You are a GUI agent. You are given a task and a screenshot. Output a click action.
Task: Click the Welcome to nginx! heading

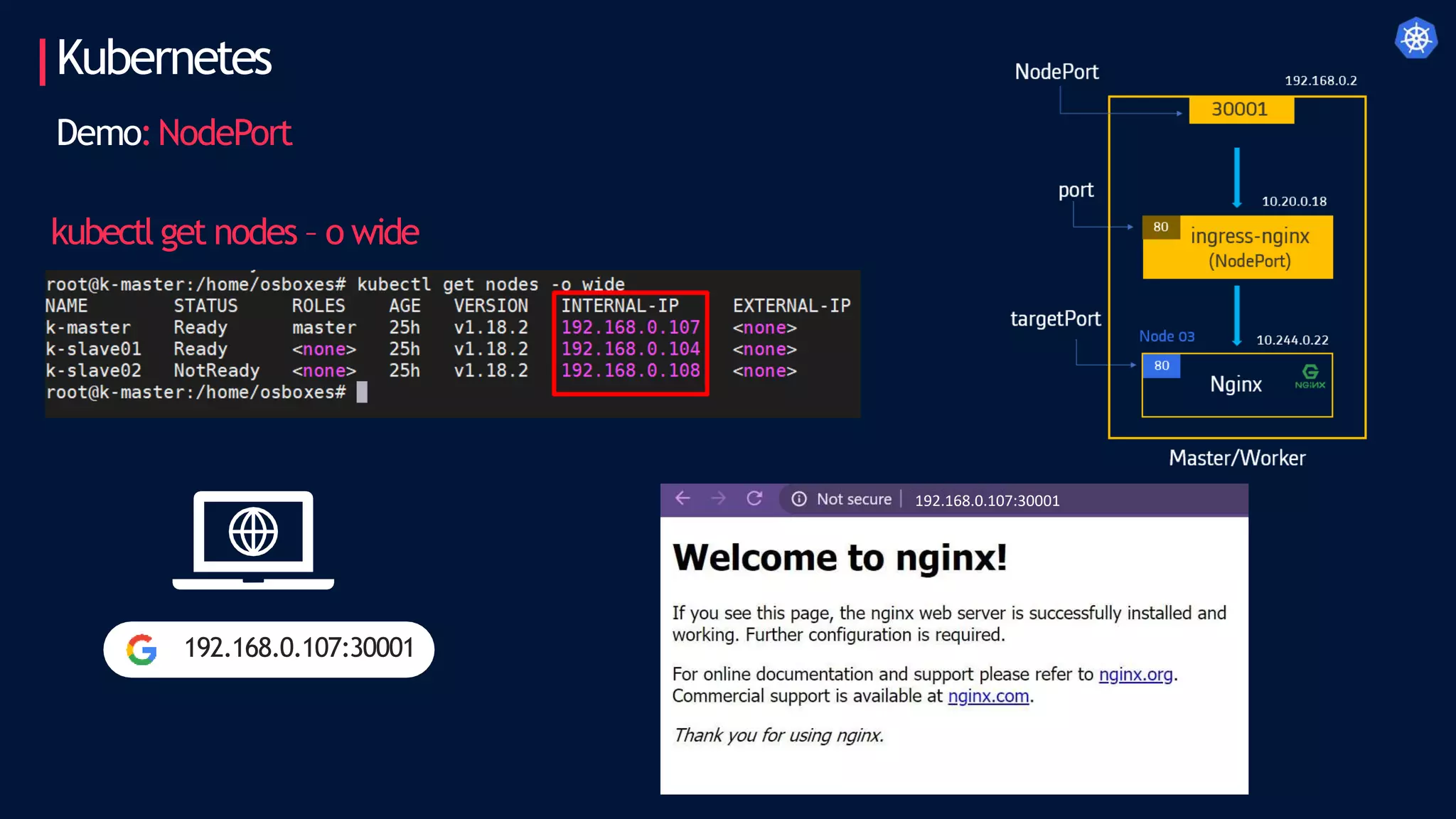840,557
